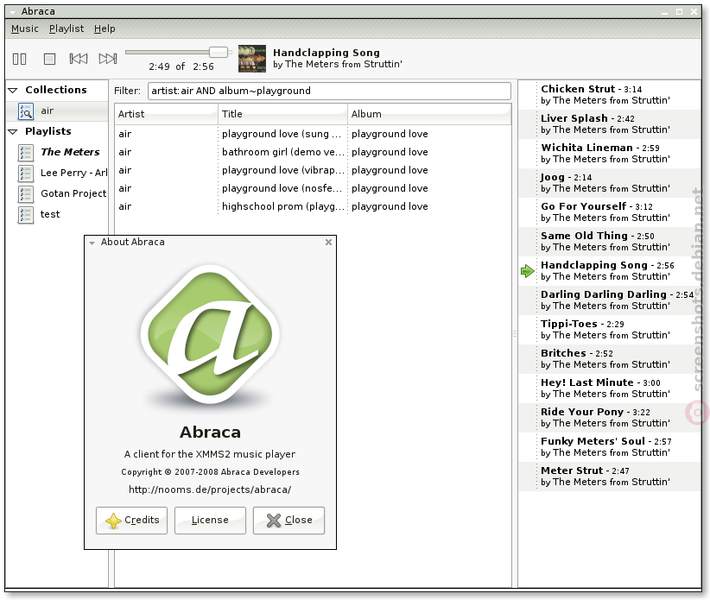Collapse the Playlists section
This screenshot has height=600, width=710.
(13, 132)
